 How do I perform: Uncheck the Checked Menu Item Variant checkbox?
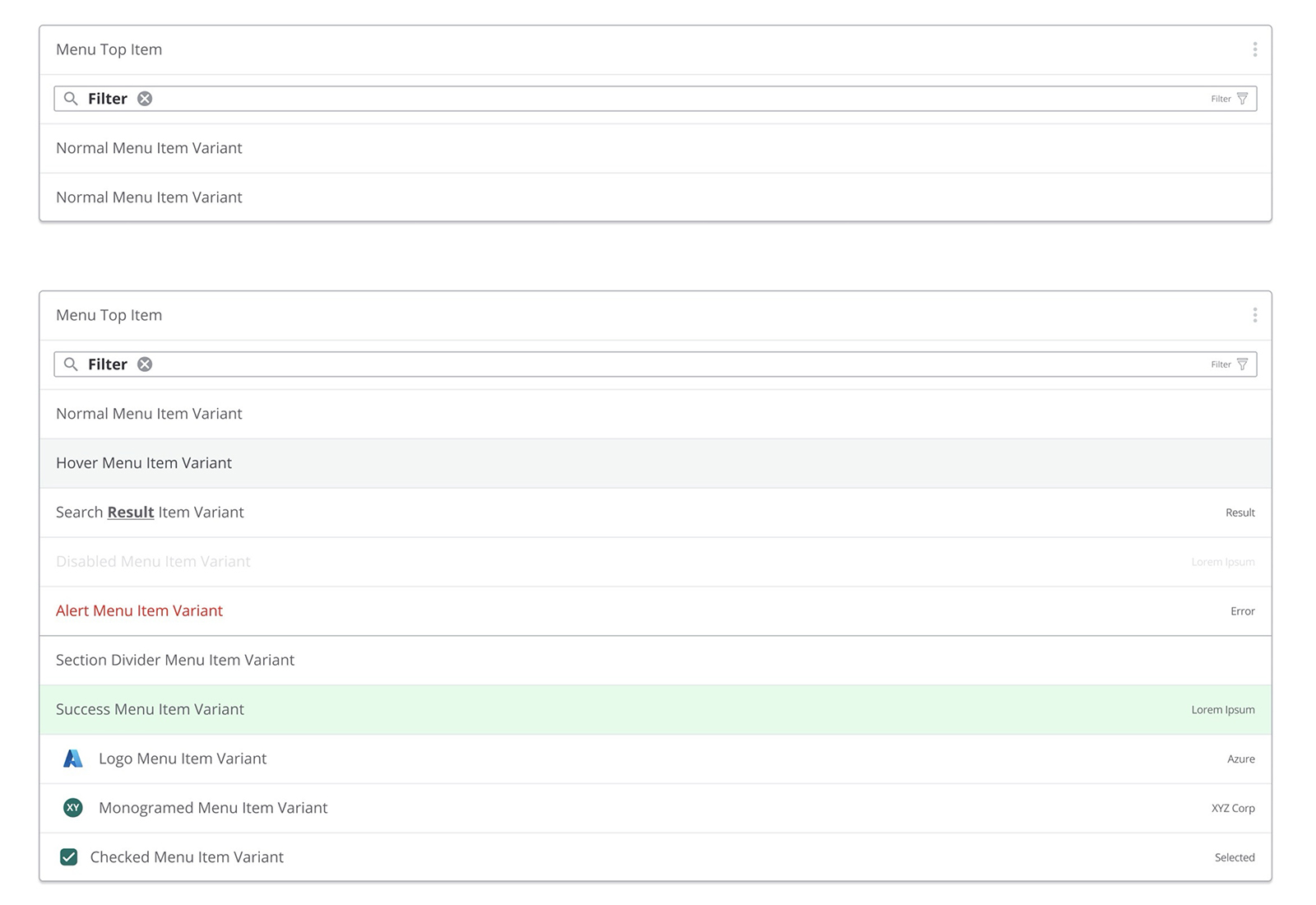coord(69,857)
